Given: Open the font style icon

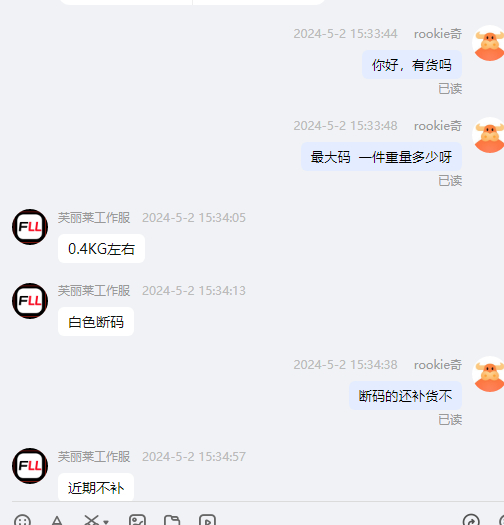Looking at the screenshot, I should coord(57,521).
